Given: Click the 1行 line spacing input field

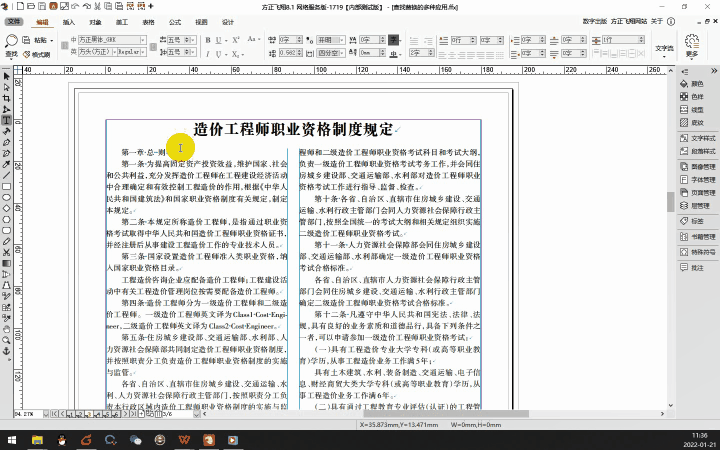Looking at the screenshot, I should (619, 40).
